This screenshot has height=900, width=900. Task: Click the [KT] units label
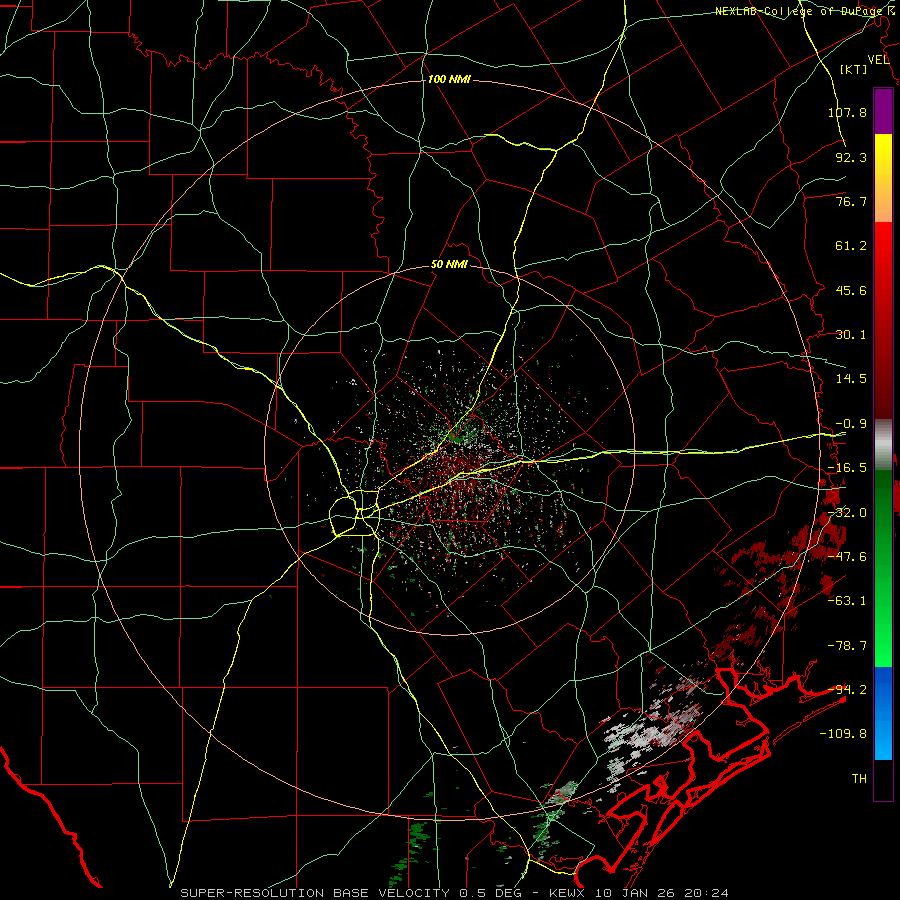(854, 69)
